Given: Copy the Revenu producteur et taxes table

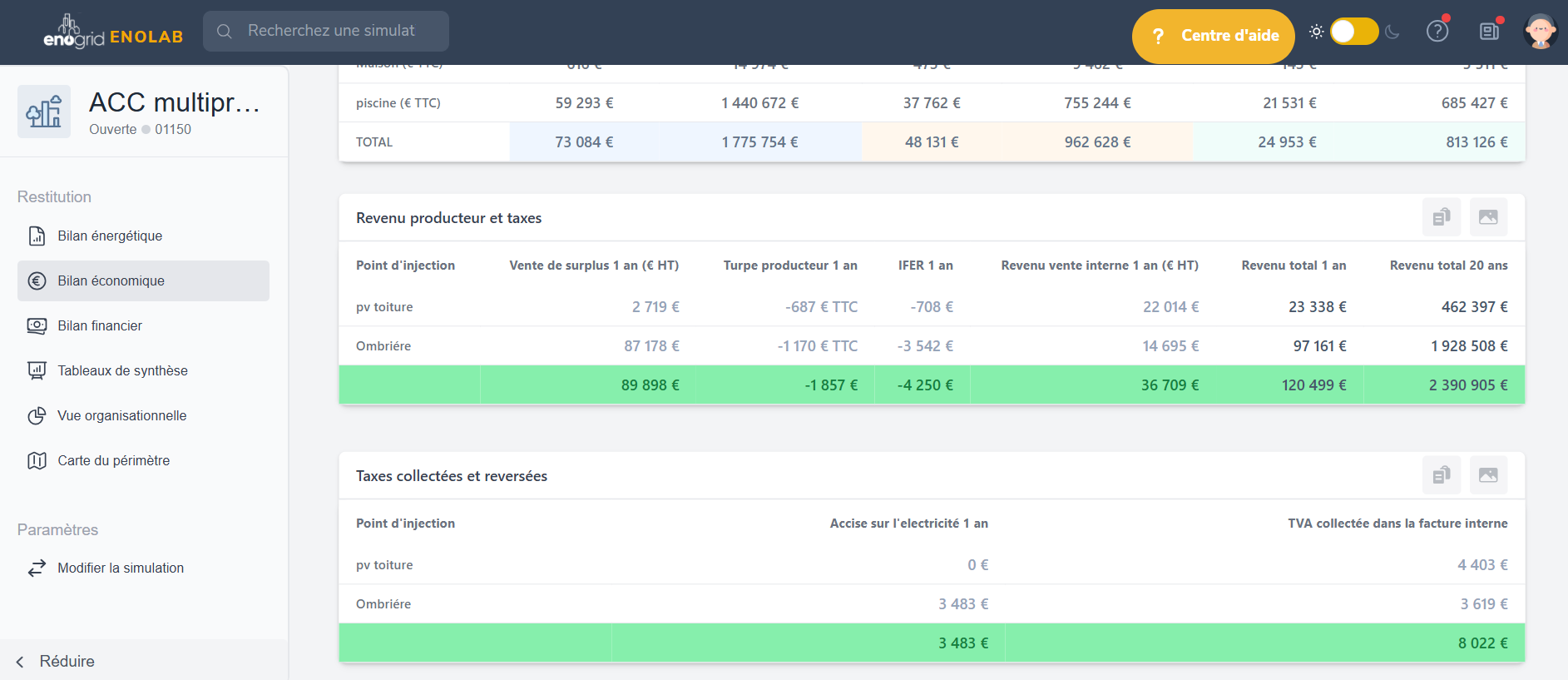Looking at the screenshot, I should (1441, 217).
